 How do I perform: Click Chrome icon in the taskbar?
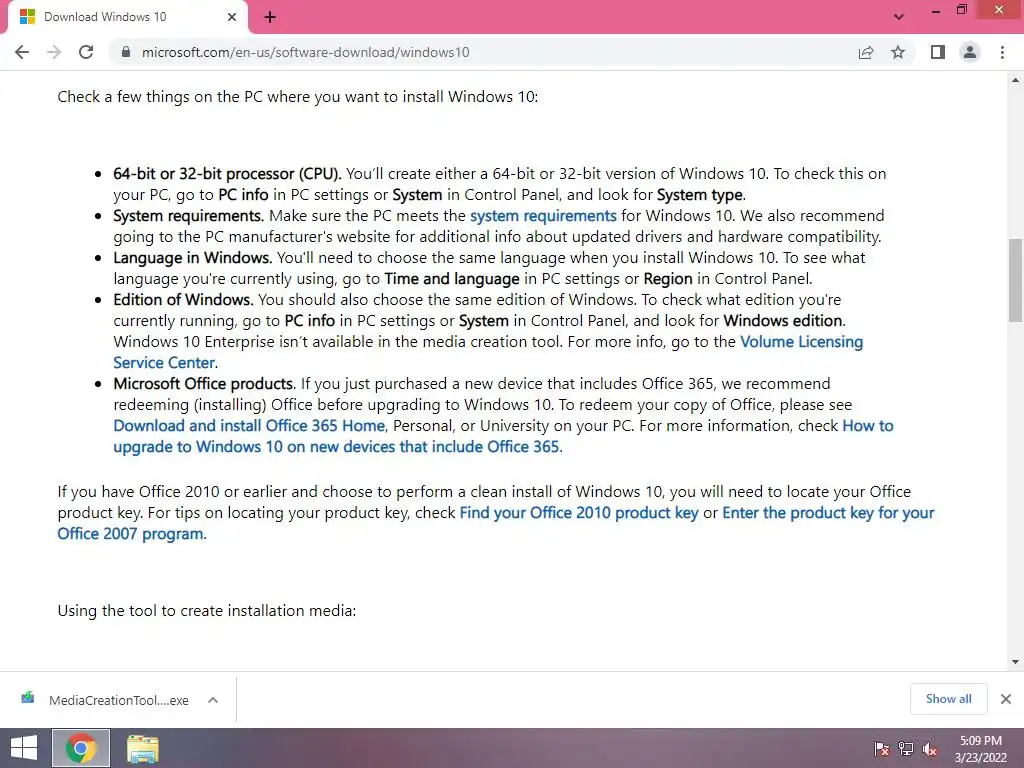[81, 748]
